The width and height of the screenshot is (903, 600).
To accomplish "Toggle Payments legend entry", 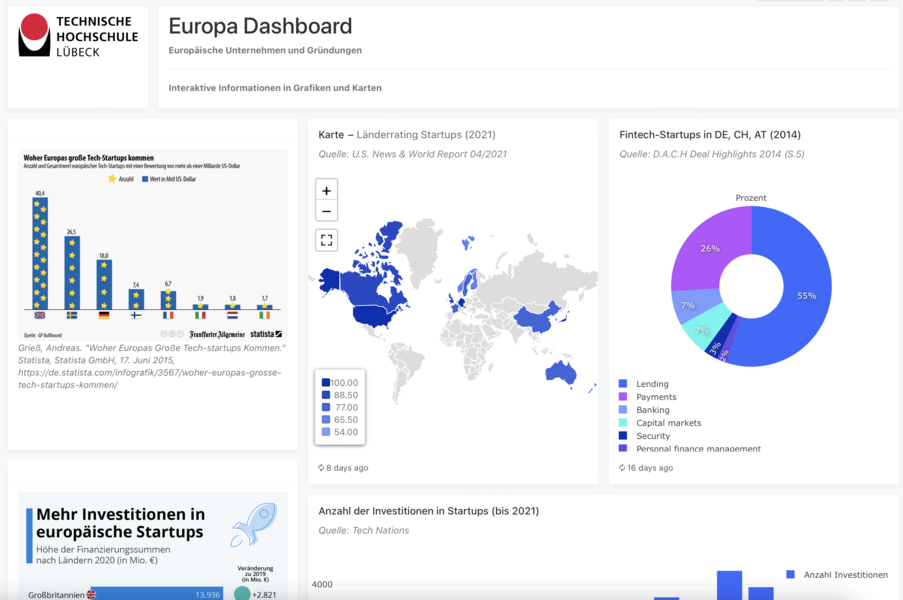I will click(x=647, y=397).
